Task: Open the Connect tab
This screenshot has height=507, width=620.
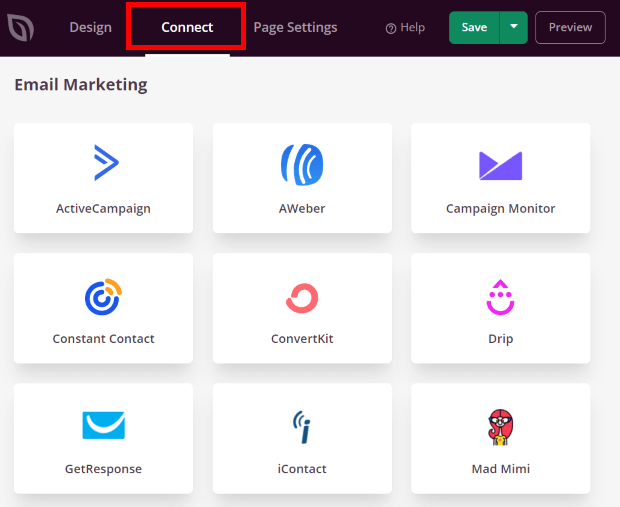Action: pos(187,27)
